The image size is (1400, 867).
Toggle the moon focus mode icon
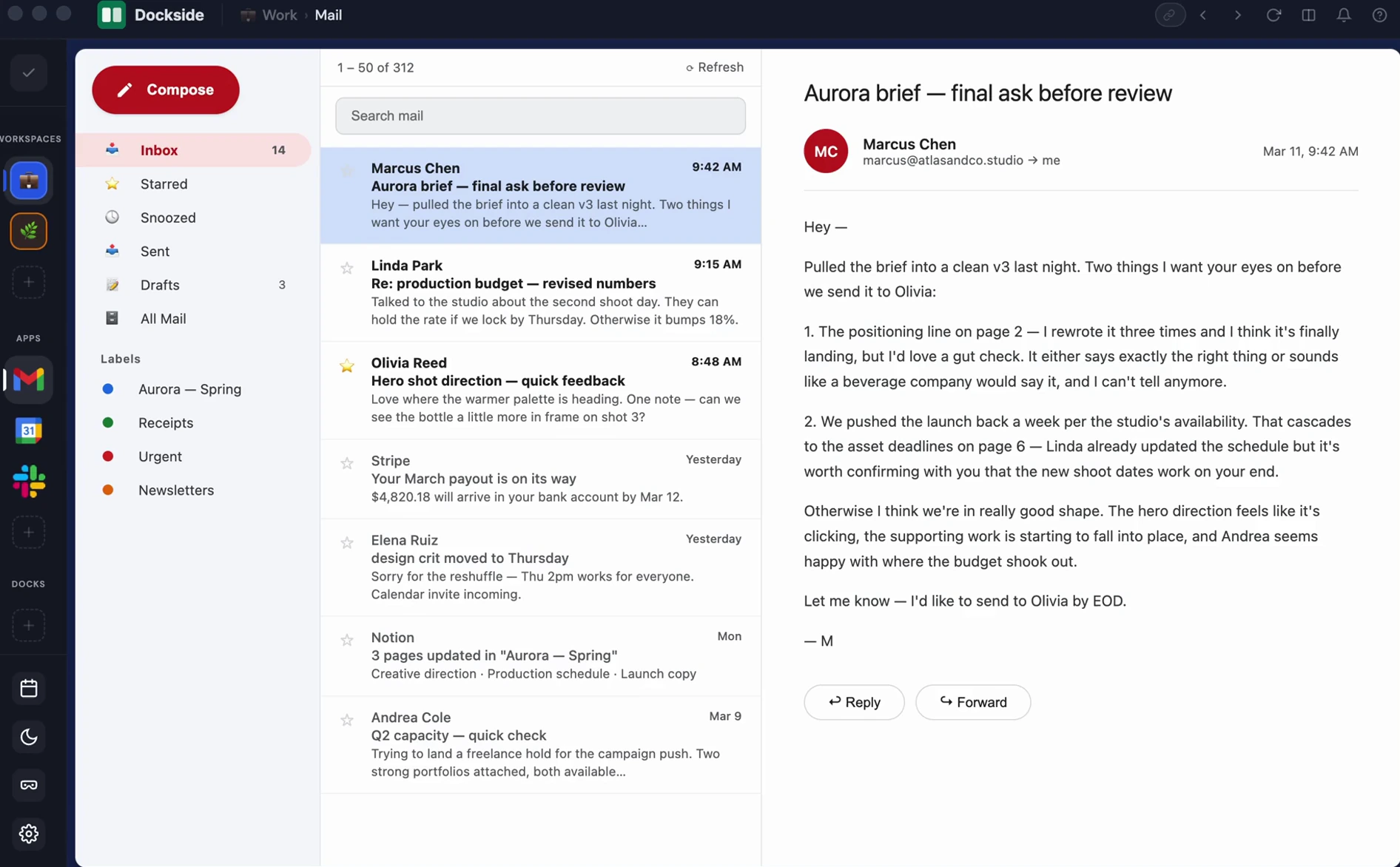coord(29,737)
